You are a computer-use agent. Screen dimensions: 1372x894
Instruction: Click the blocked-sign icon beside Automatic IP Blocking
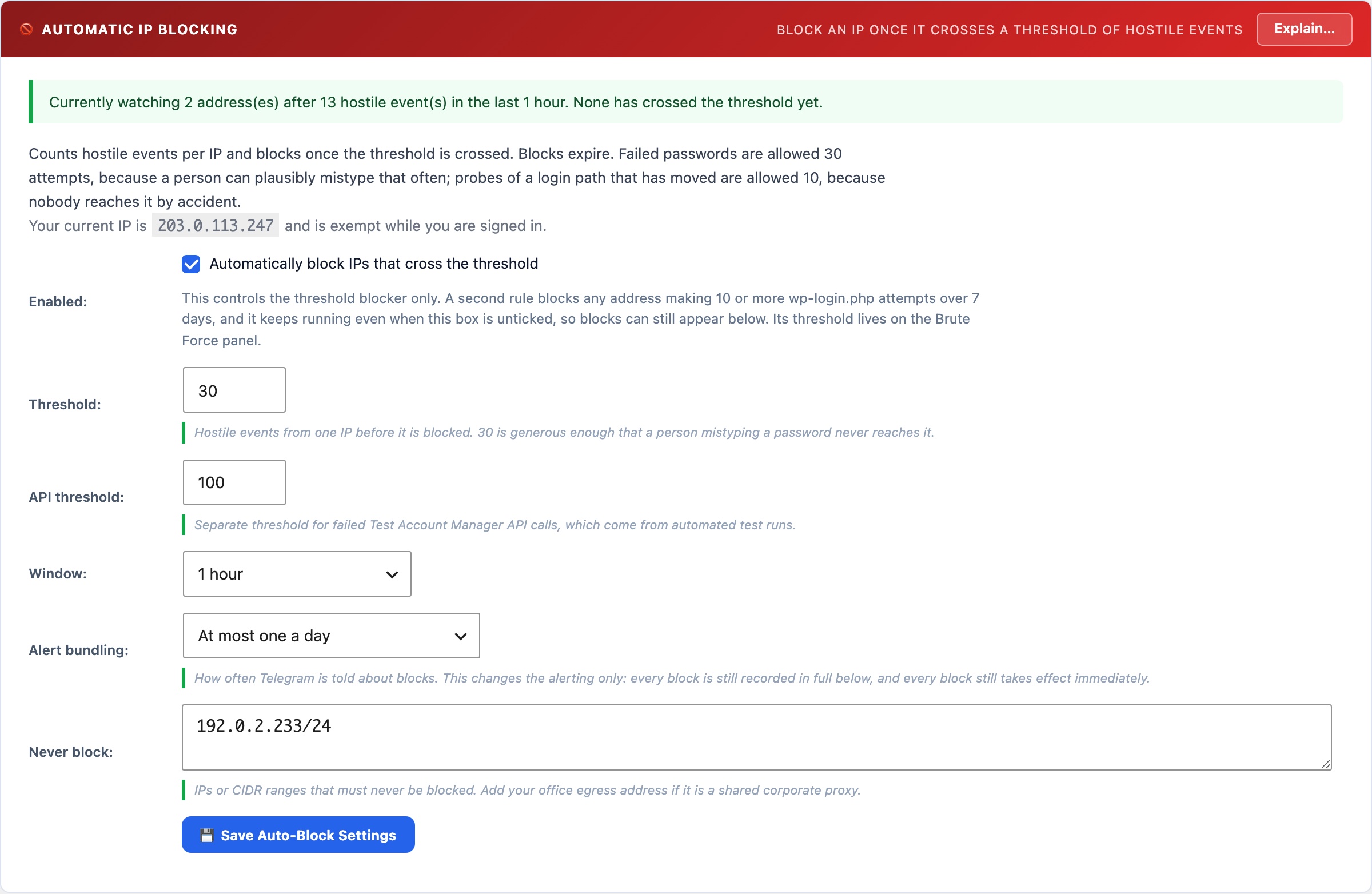(x=26, y=29)
